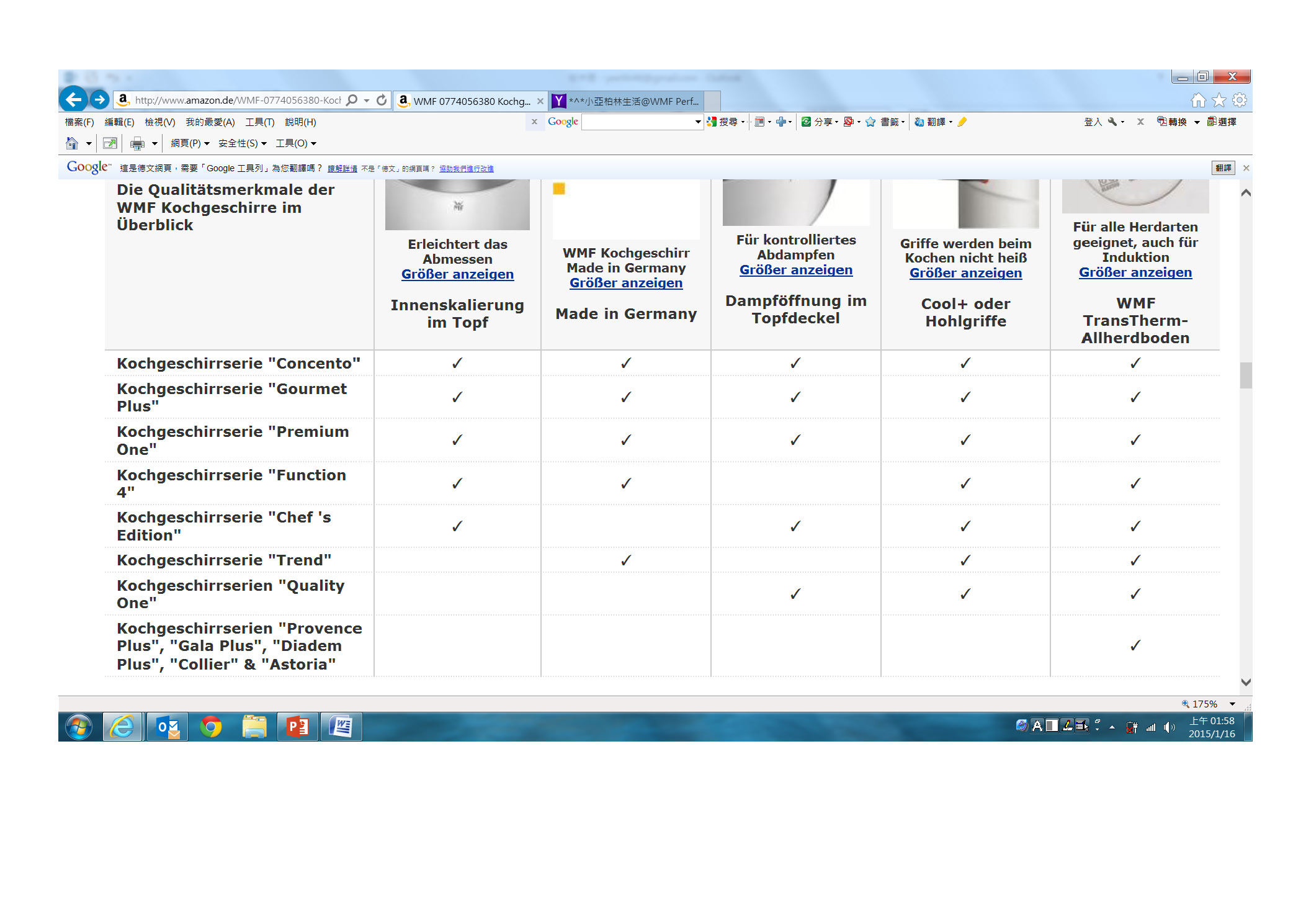
Task: Open the IE Home star-bar house icon
Action: click(x=1198, y=100)
